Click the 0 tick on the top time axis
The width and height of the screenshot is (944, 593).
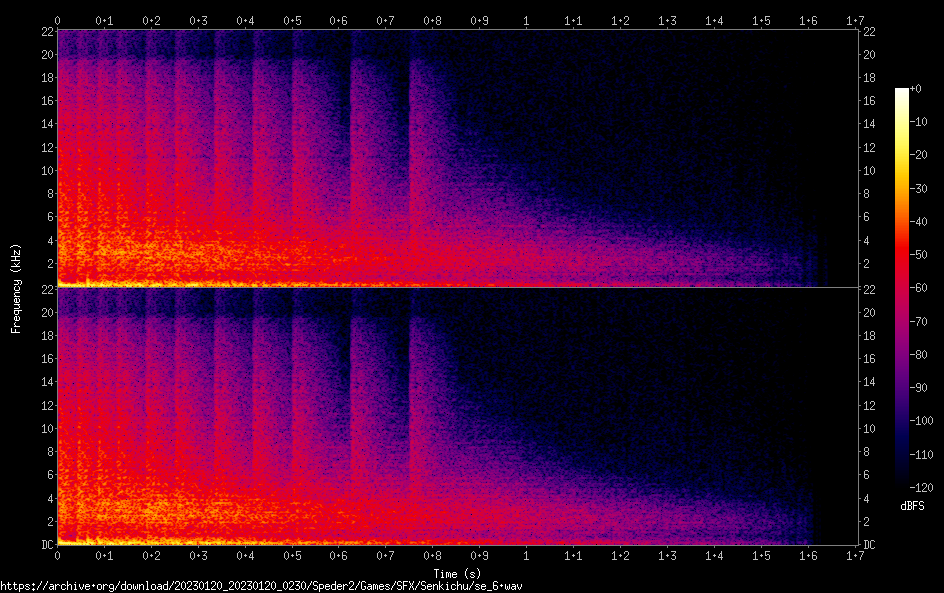pyautogui.click(x=58, y=20)
